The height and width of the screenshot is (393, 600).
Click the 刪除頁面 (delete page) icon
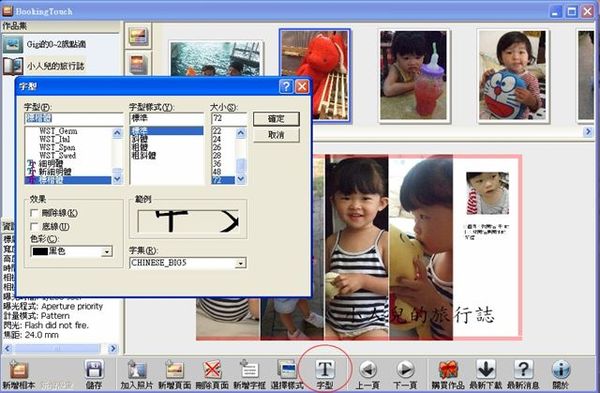(x=212, y=370)
